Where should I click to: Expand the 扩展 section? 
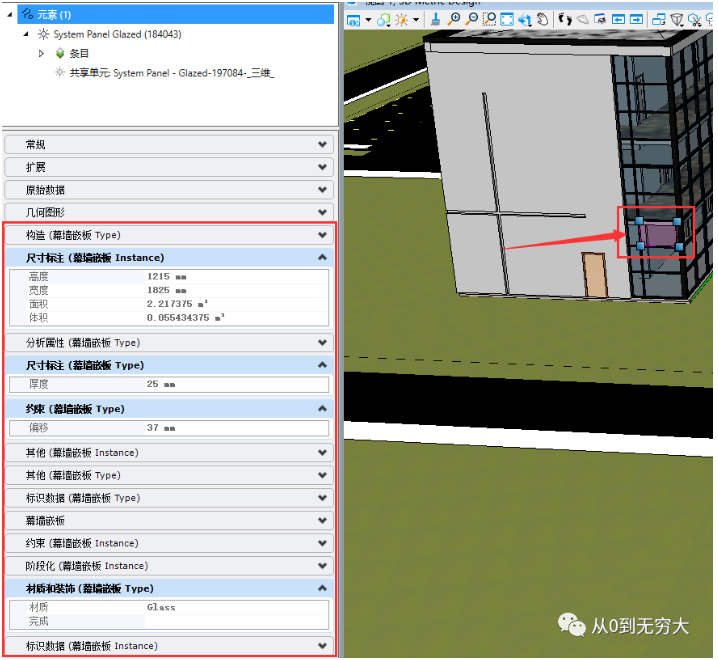(x=169, y=167)
